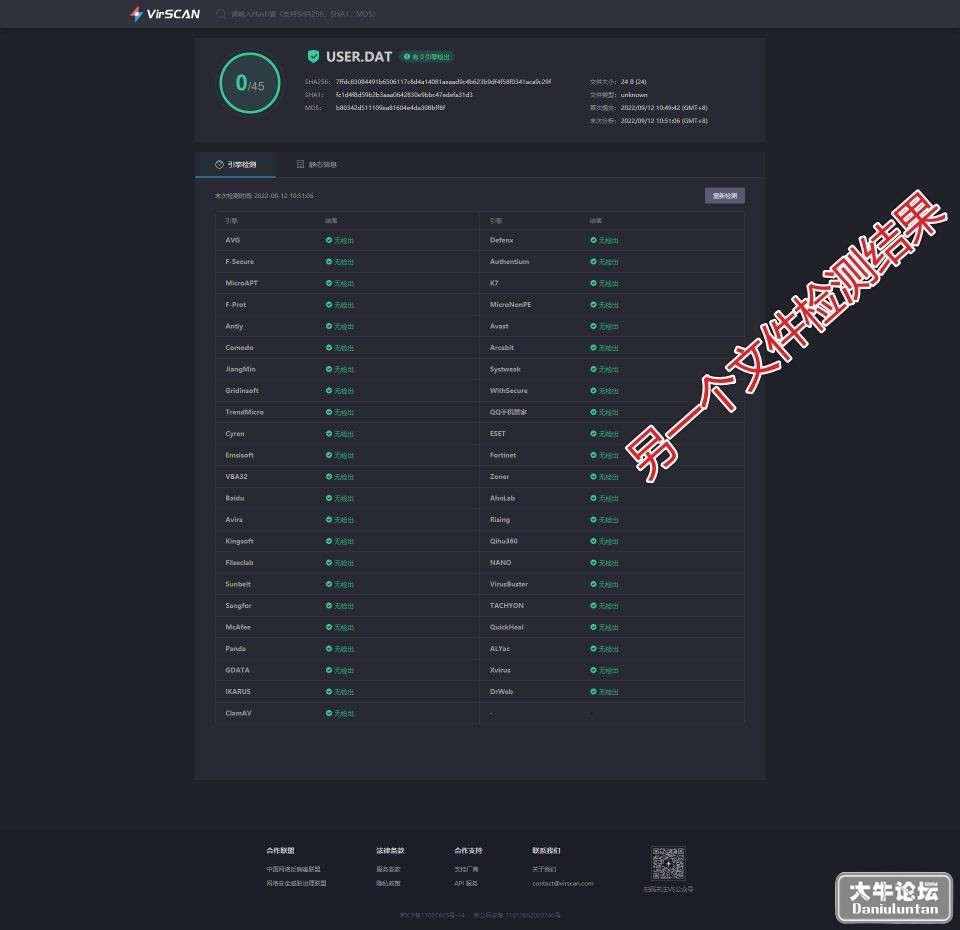The height and width of the screenshot is (930, 960).
Task: Click the green check icon in AVG row
Action: pyautogui.click(x=329, y=240)
